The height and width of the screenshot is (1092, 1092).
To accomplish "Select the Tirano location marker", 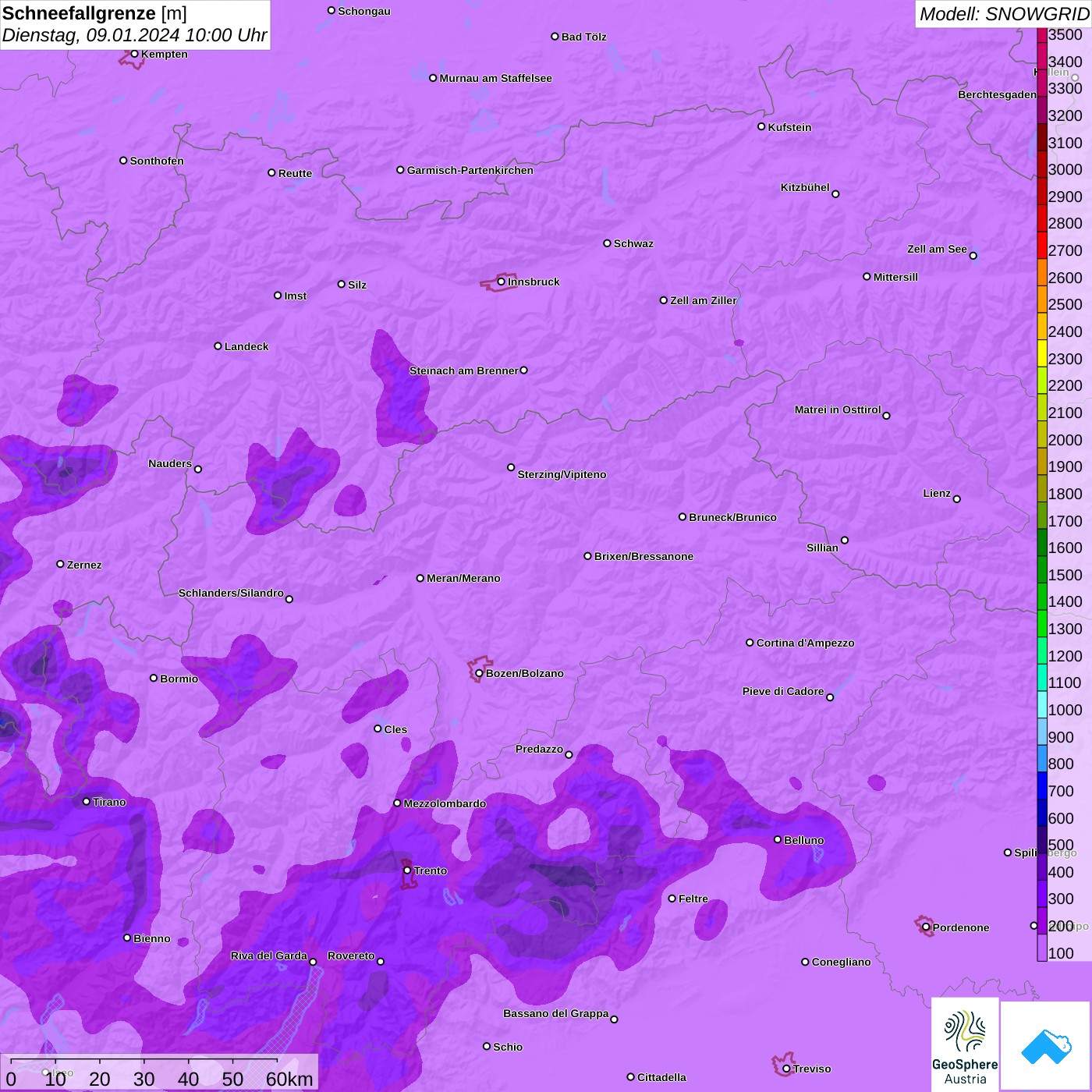I will pos(87,801).
